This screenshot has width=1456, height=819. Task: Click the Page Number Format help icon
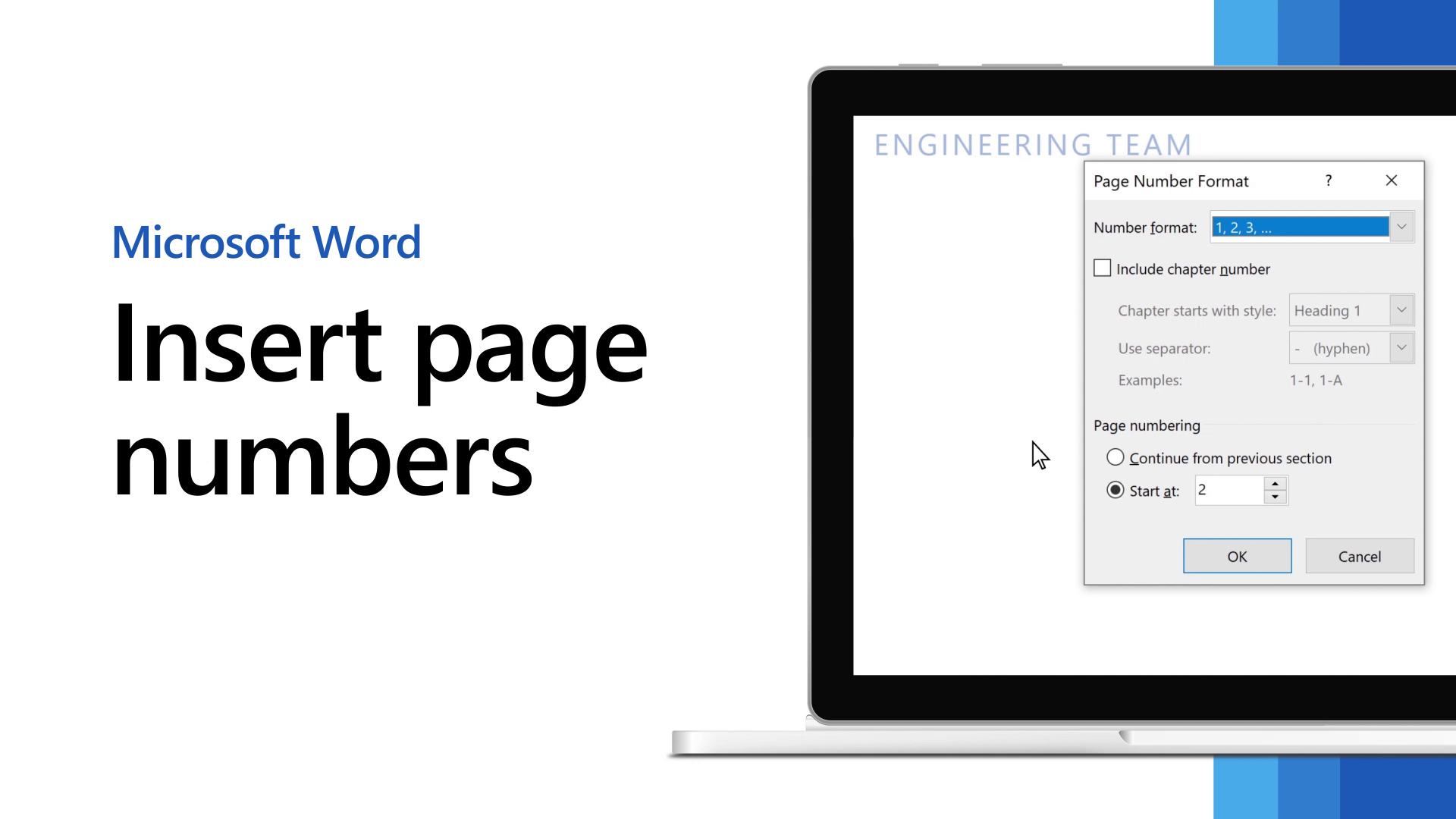pos(1329,181)
